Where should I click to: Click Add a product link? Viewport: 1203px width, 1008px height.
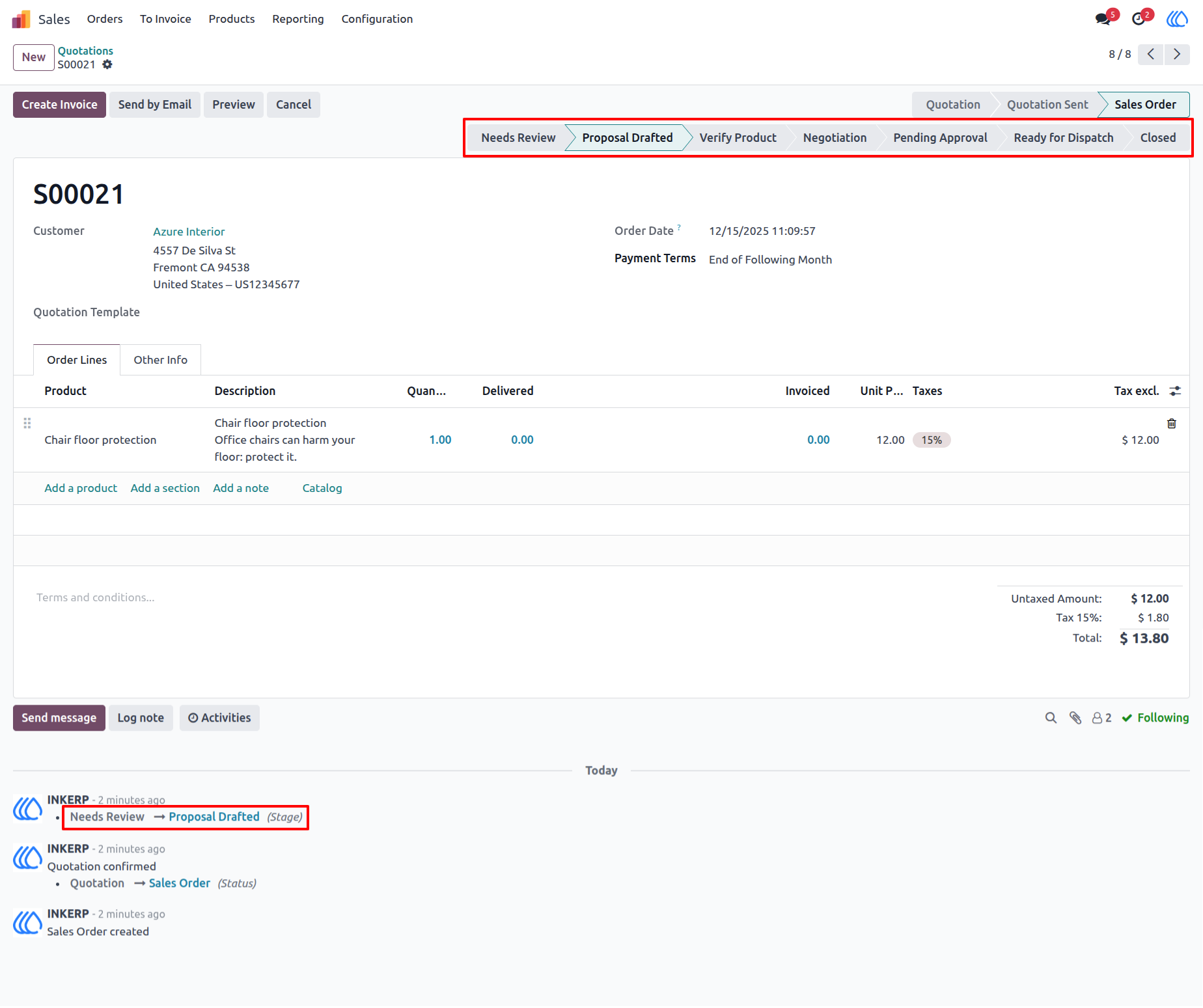click(x=81, y=488)
